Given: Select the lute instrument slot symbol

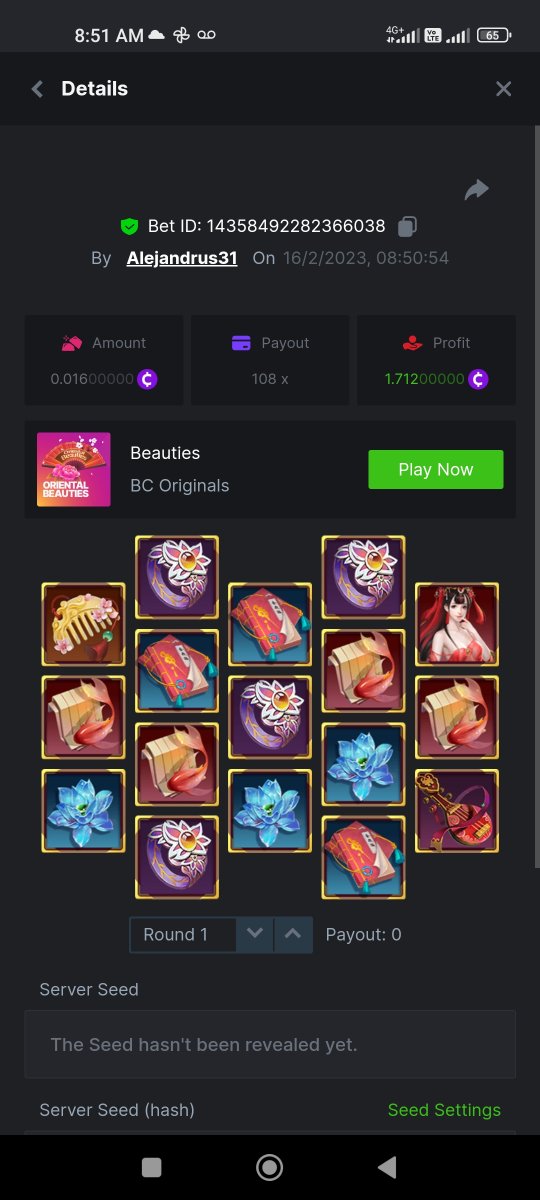Looking at the screenshot, I should (x=457, y=811).
